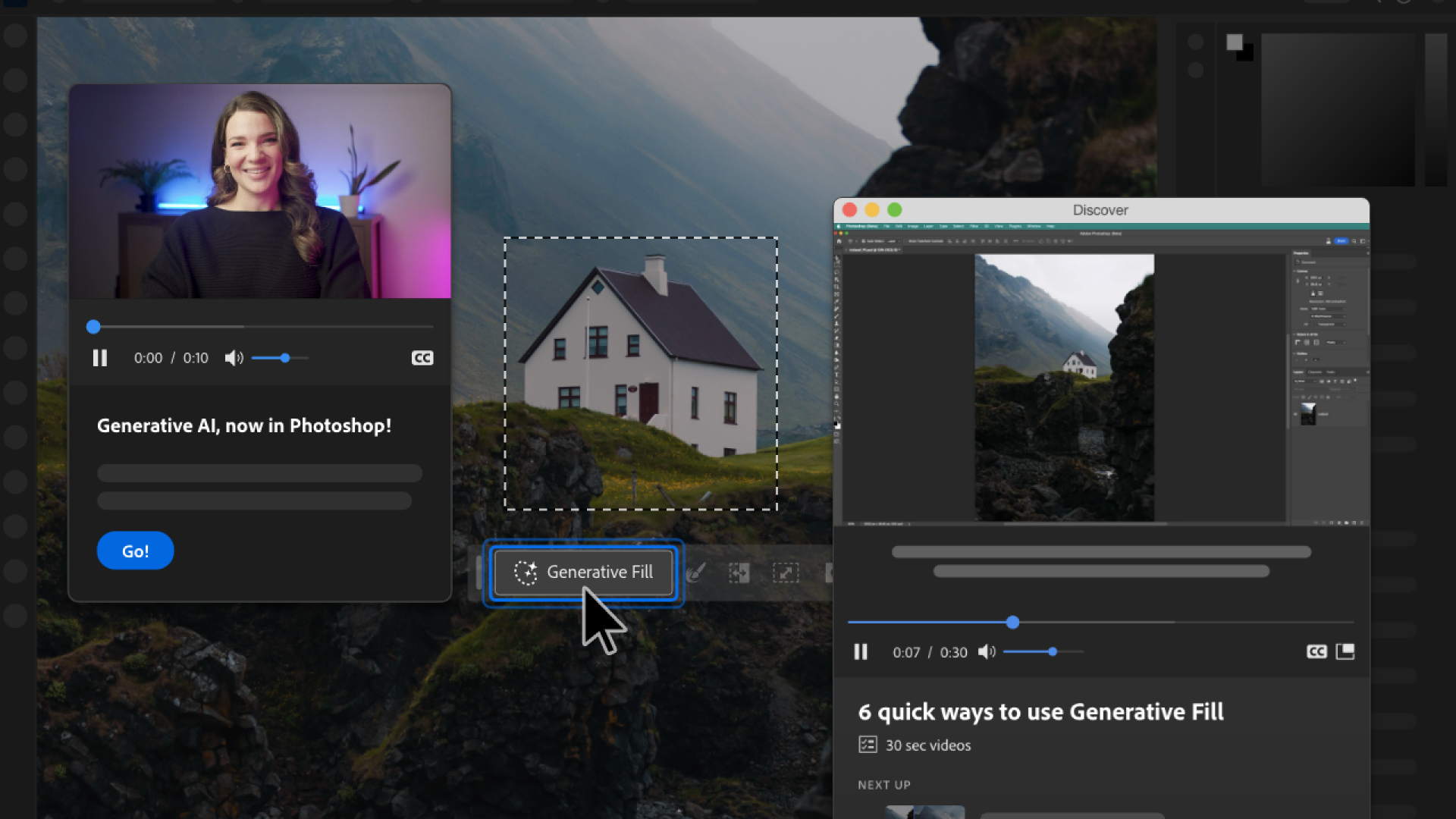
Task: Click the presenter video volume slider
Action: click(x=280, y=358)
